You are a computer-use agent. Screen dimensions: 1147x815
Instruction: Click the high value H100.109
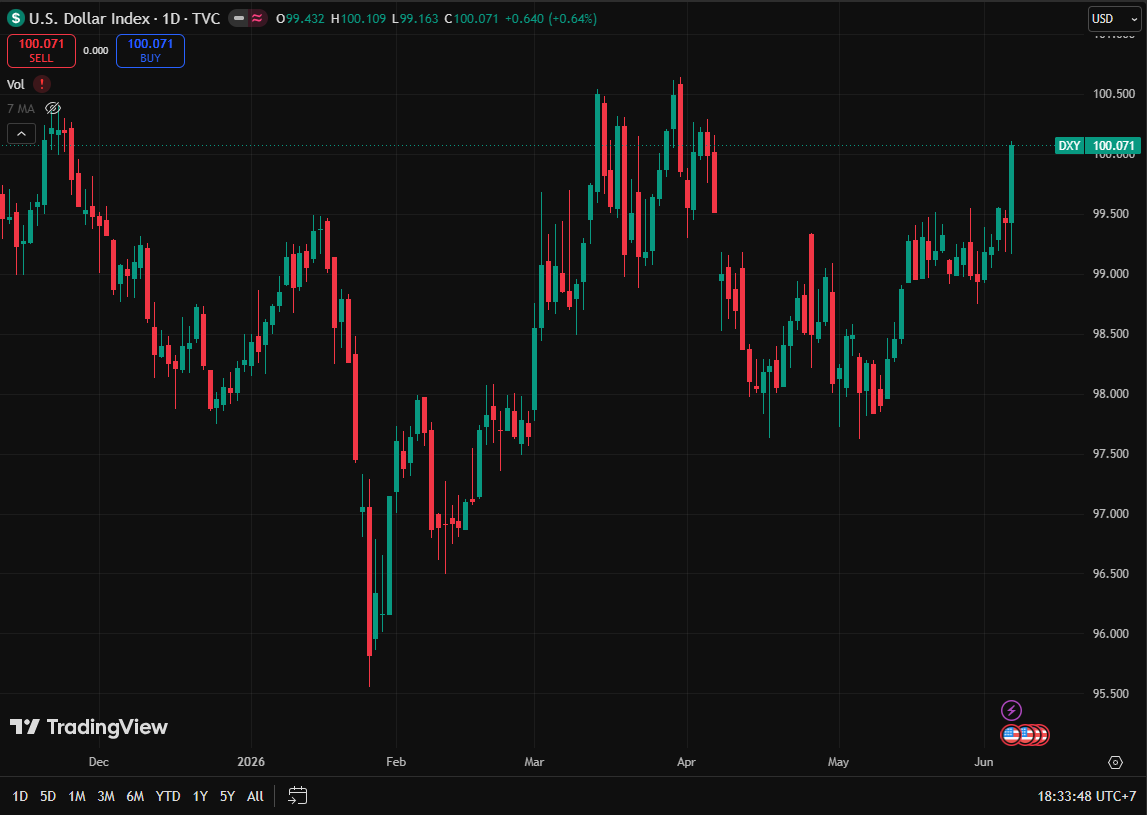click(x=358, y=19)
